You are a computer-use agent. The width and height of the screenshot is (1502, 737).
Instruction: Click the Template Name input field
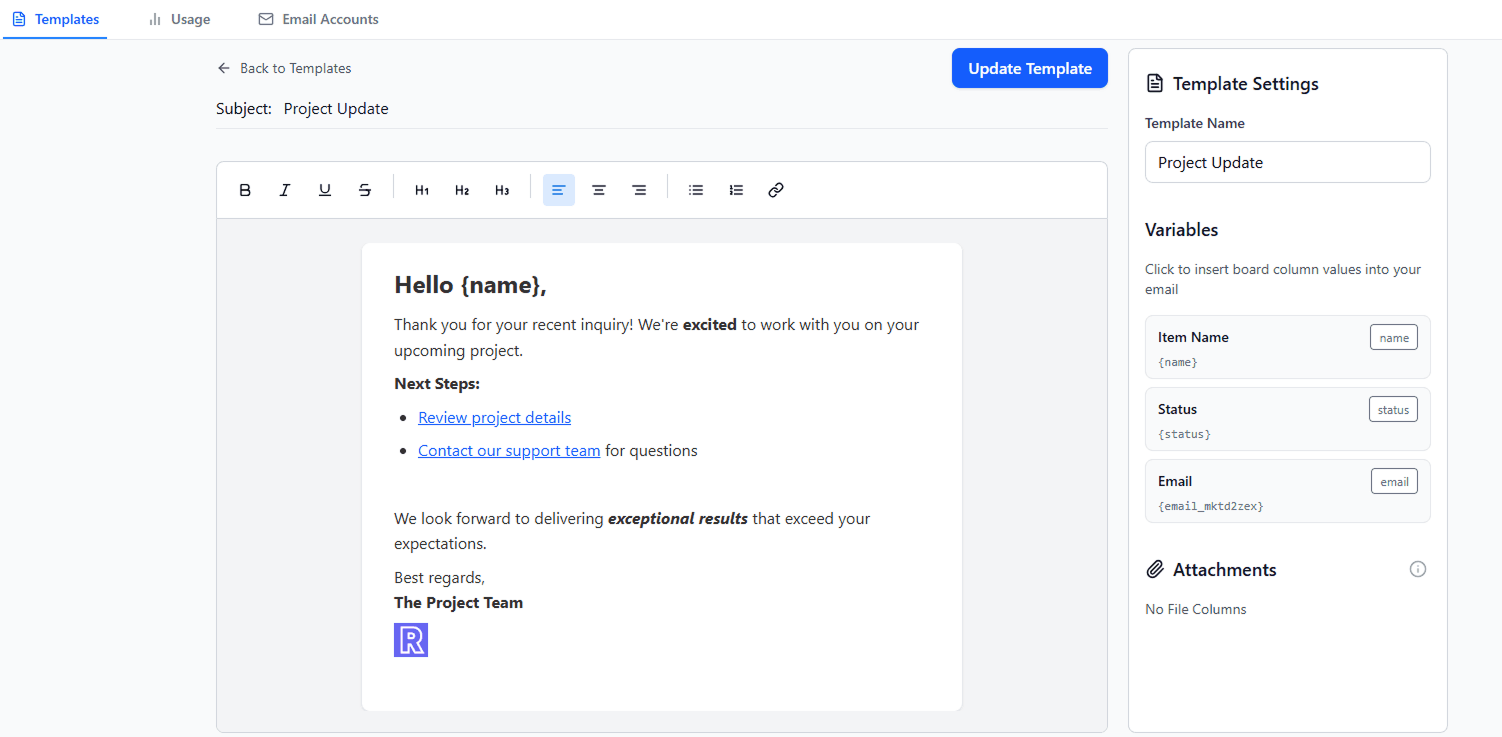point(1287,161)
